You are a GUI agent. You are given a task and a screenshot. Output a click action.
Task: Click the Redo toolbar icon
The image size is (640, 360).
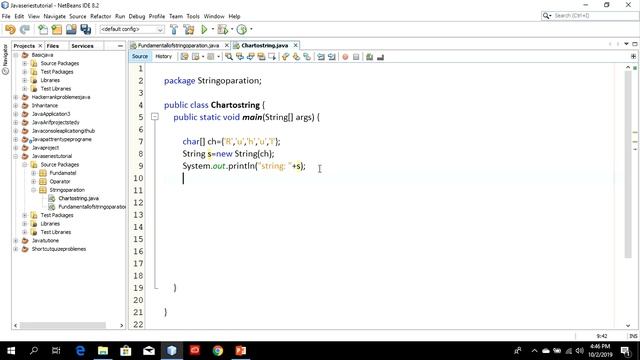[25, 29]
